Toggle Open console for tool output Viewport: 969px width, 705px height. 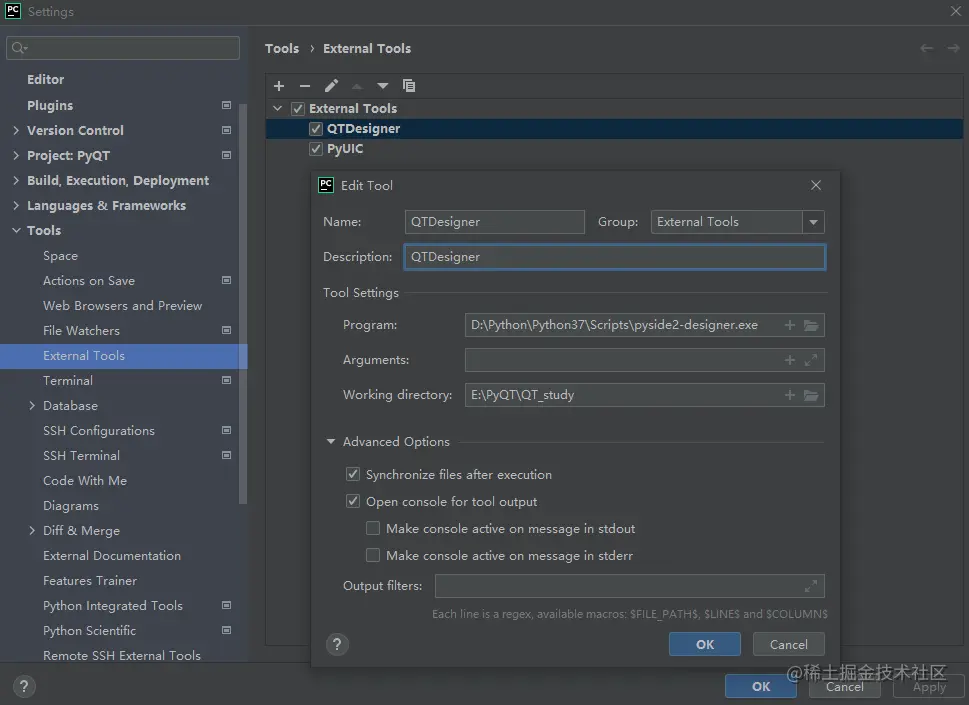click(x=353, y=502)
